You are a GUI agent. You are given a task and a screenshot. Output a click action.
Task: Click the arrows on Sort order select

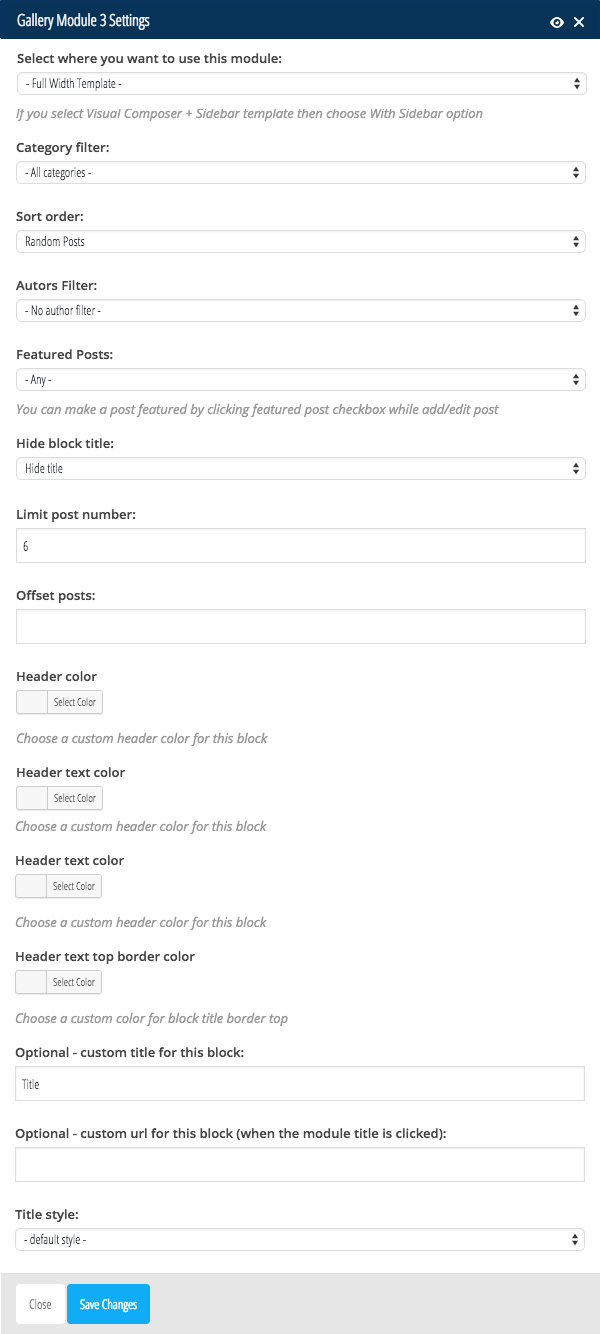pyautogui.click(x=577, y=241)
